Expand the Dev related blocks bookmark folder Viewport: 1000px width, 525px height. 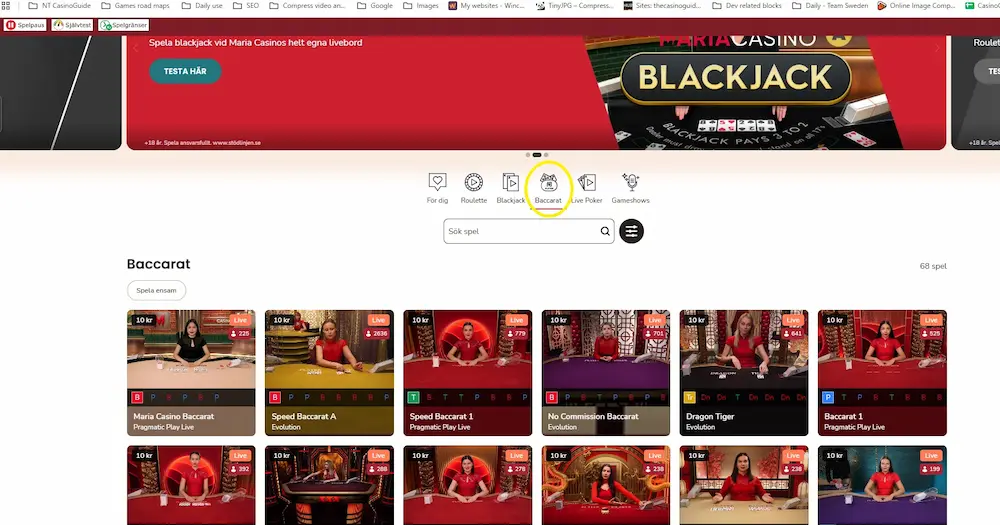point(747,5)
